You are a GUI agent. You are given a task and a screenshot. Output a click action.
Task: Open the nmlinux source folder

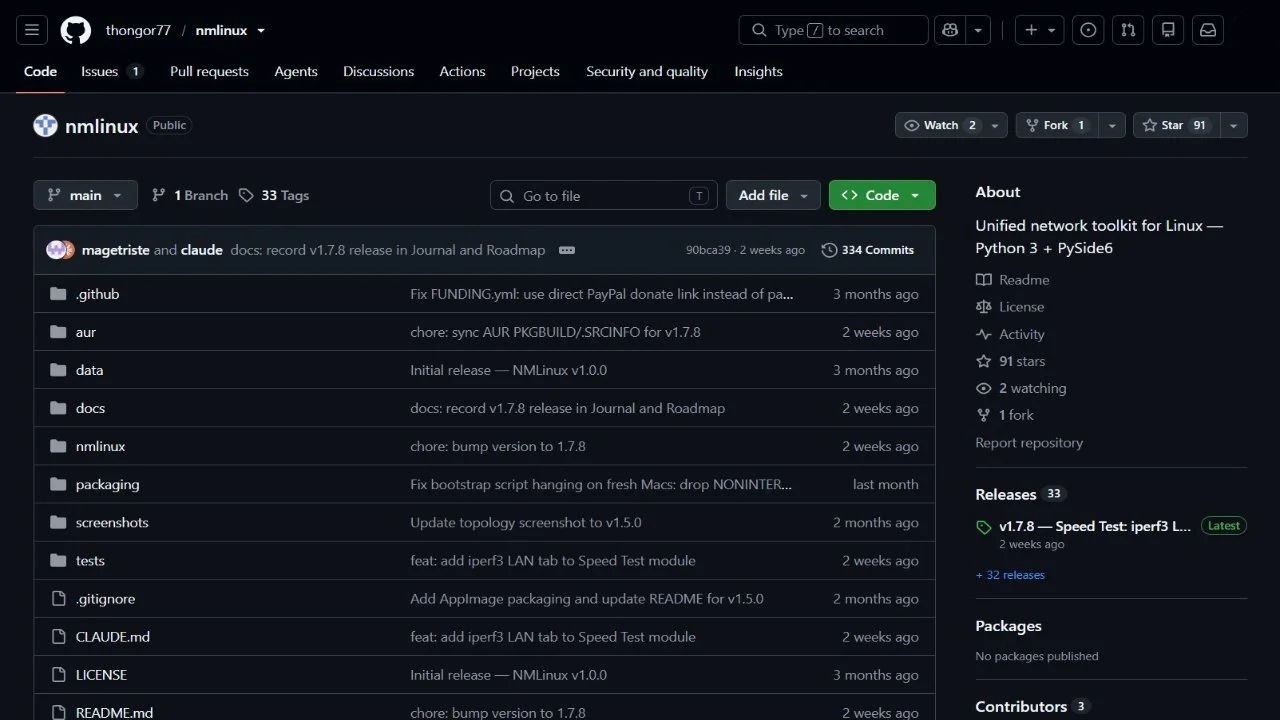click(100, 446)
